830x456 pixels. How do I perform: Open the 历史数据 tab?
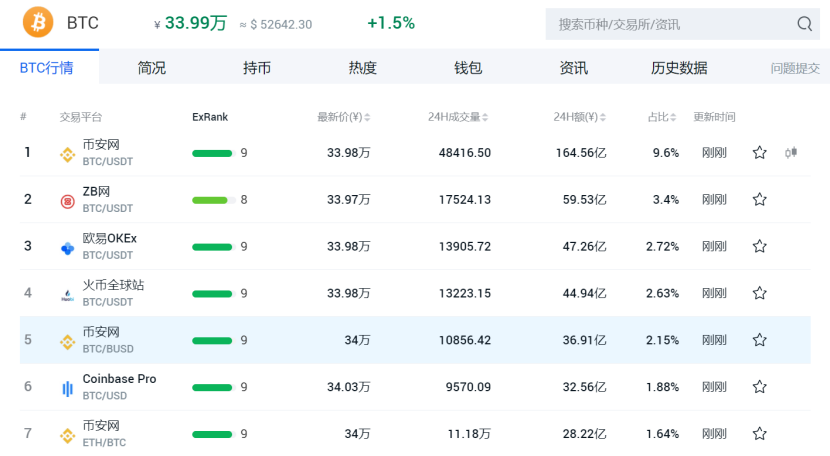(x=679, y=68)
